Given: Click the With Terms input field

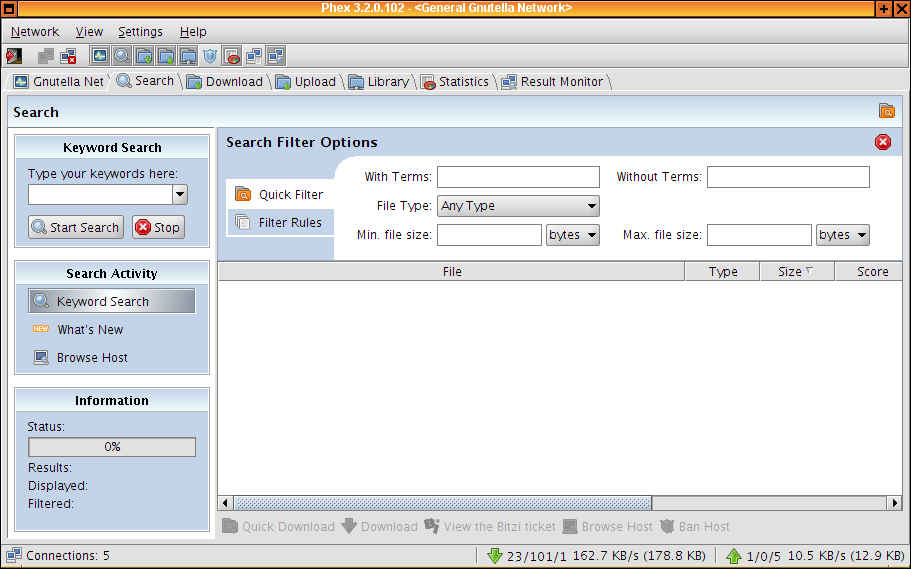Looking at the screenshot, I should [518, 177].
